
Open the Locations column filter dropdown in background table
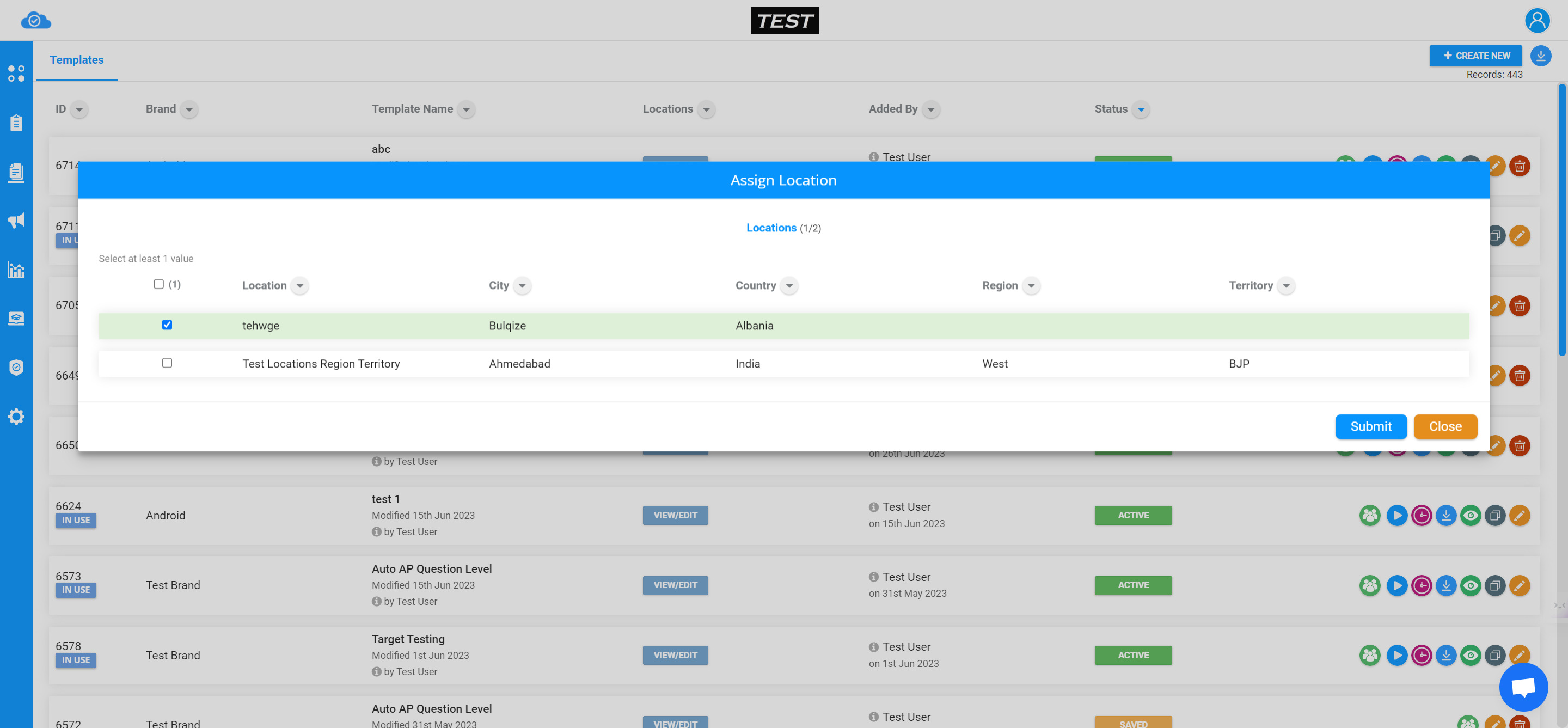(x=706, y=109)
